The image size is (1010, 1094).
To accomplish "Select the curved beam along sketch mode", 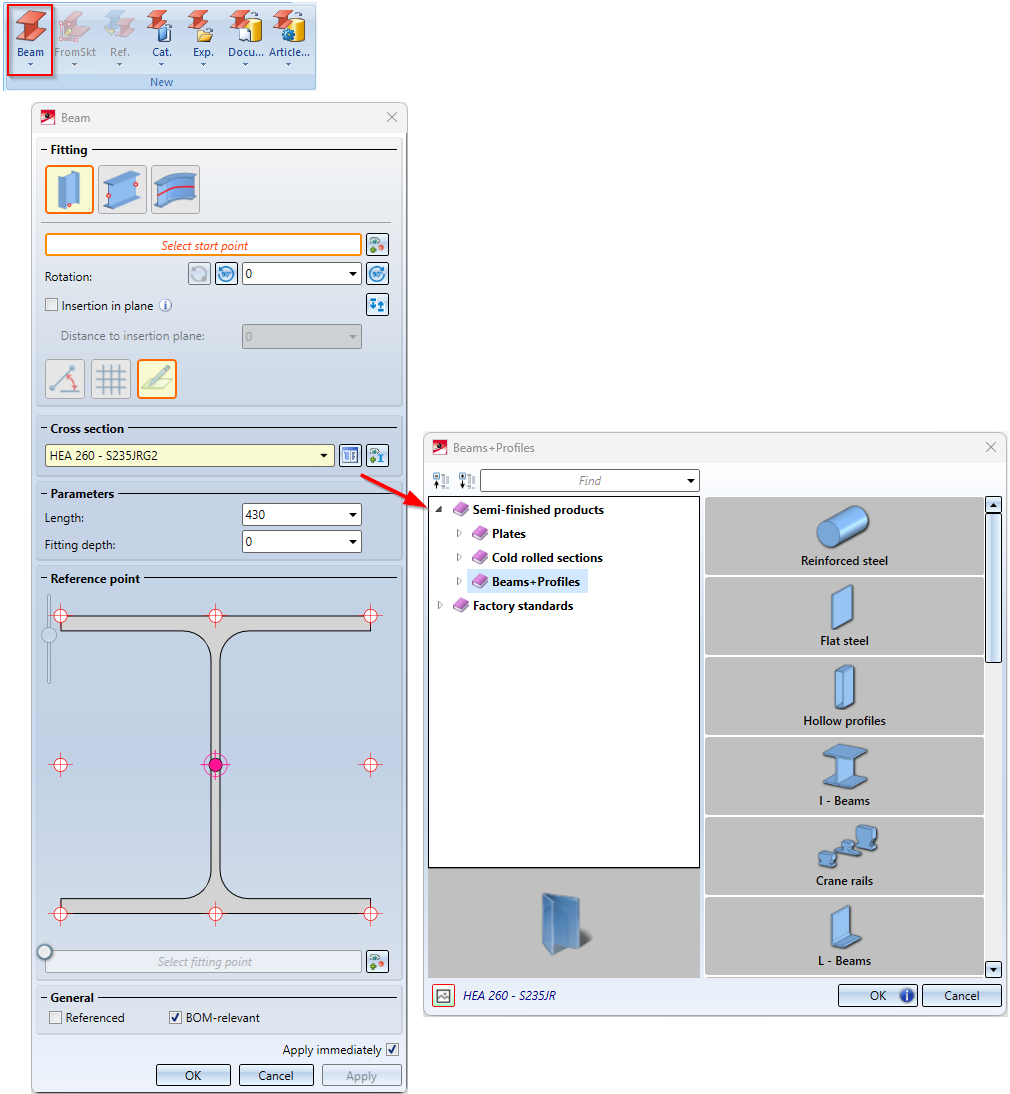I will [175, 189].
